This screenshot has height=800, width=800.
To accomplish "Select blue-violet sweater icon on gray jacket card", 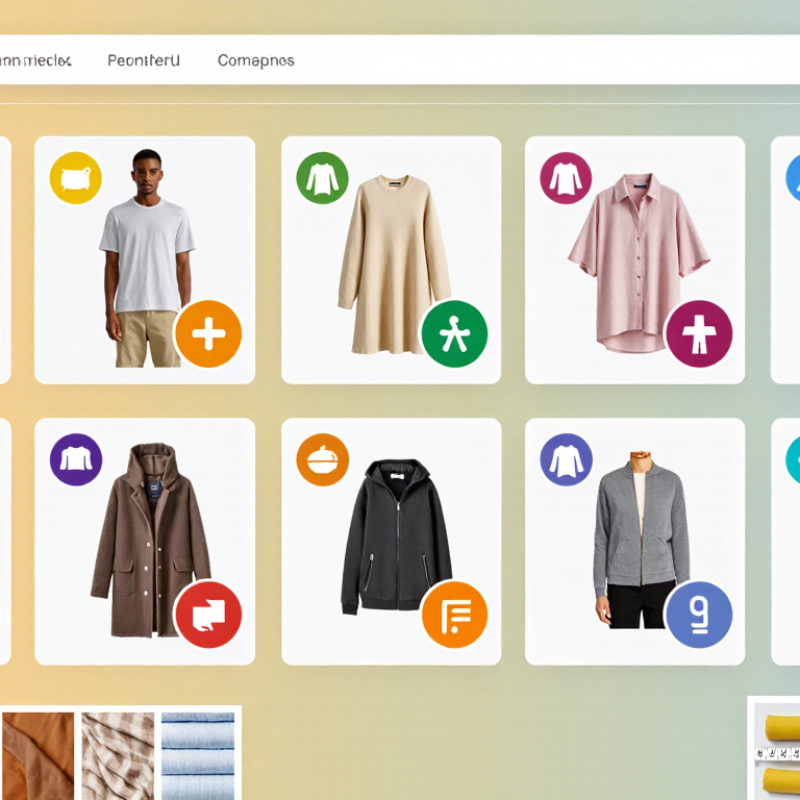I will pyautogui.click(x=566, y=460).
